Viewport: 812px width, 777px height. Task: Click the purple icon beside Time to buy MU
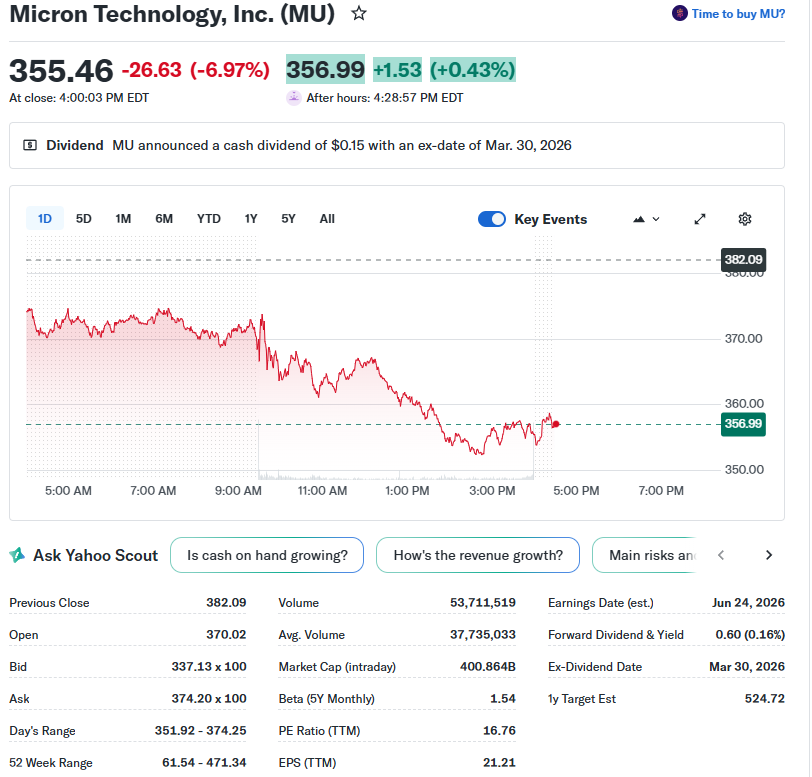tap(679, 13)
